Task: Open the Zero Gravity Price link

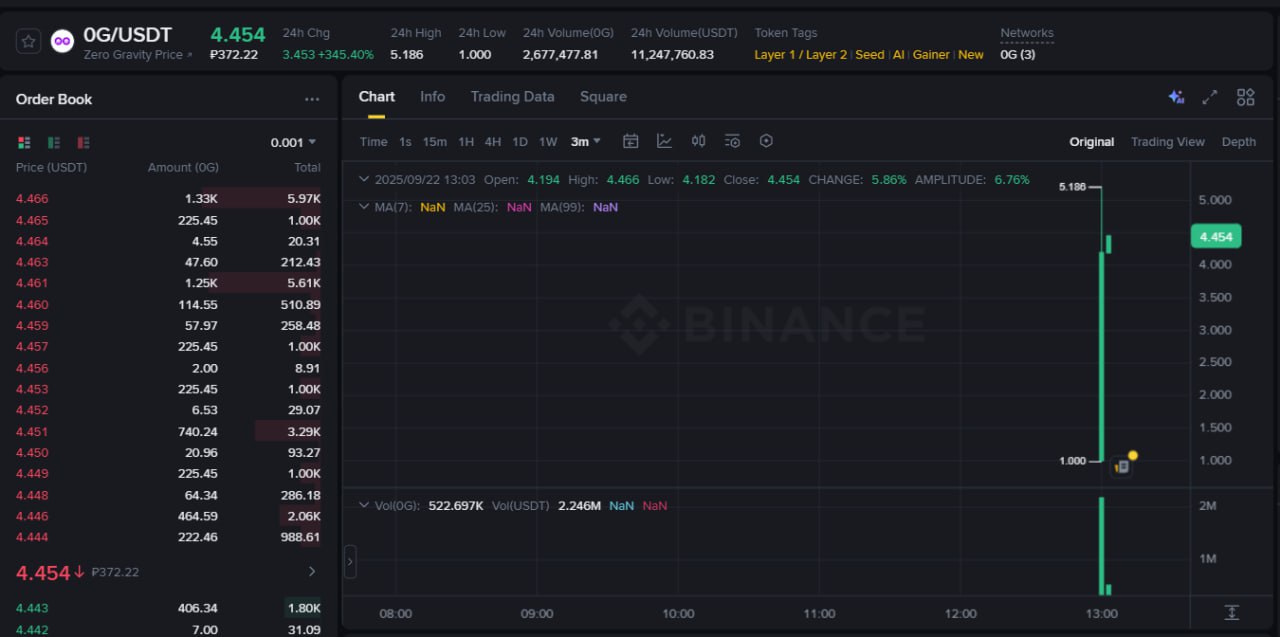Action: click(x=138, y=55)
